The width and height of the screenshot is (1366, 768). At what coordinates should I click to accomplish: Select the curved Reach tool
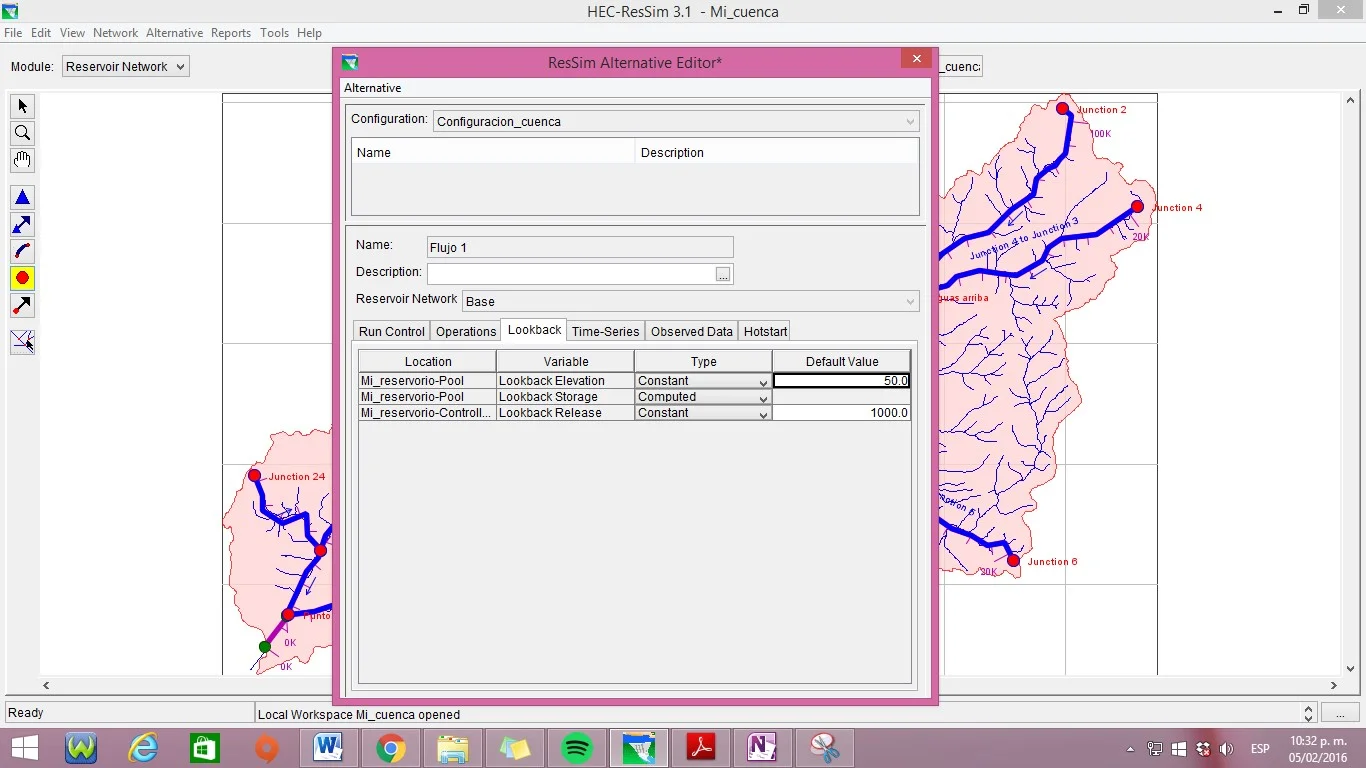pyautogui.click(x=22, y=251)
